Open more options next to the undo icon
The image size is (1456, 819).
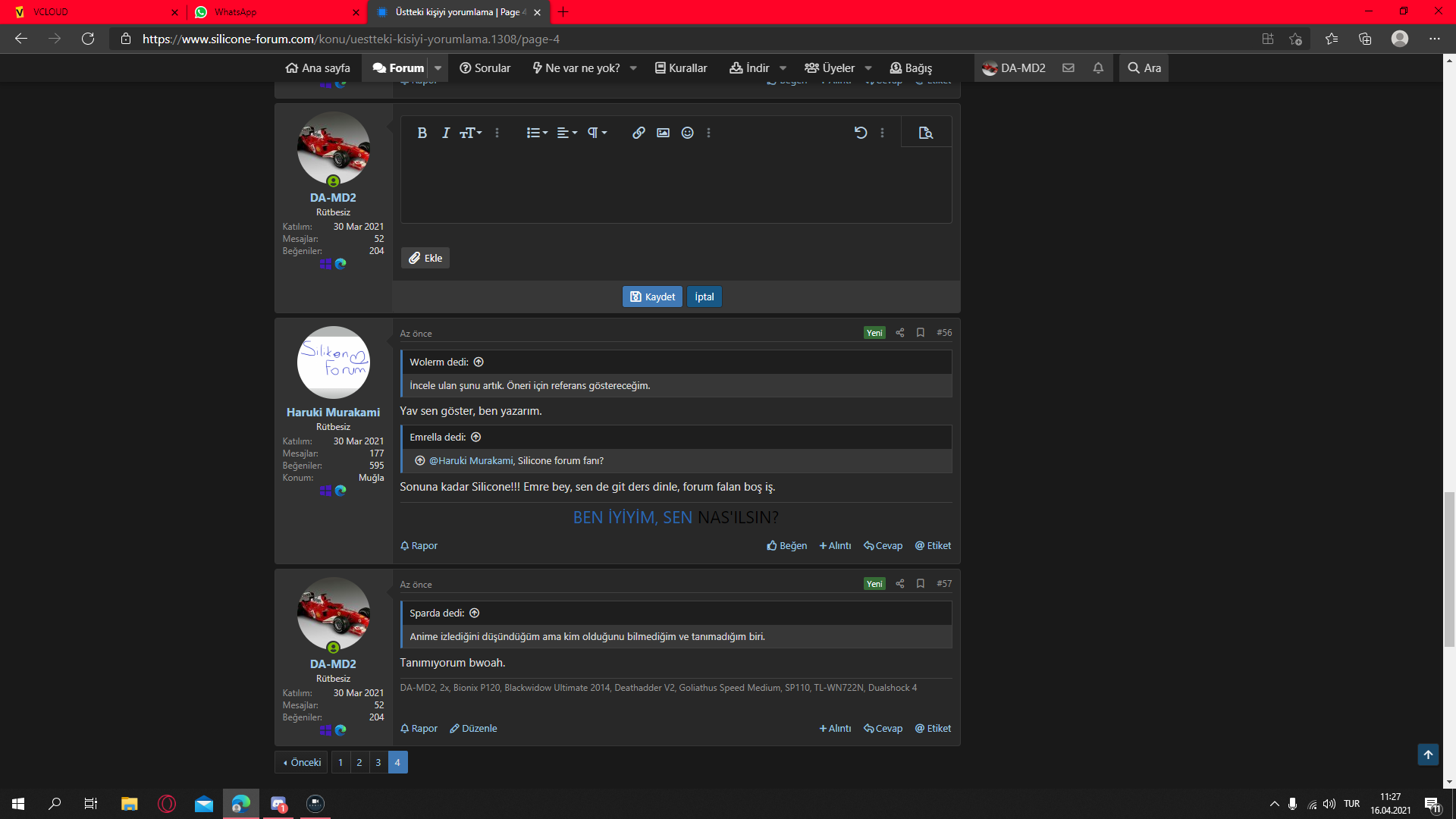pos(882,133)
